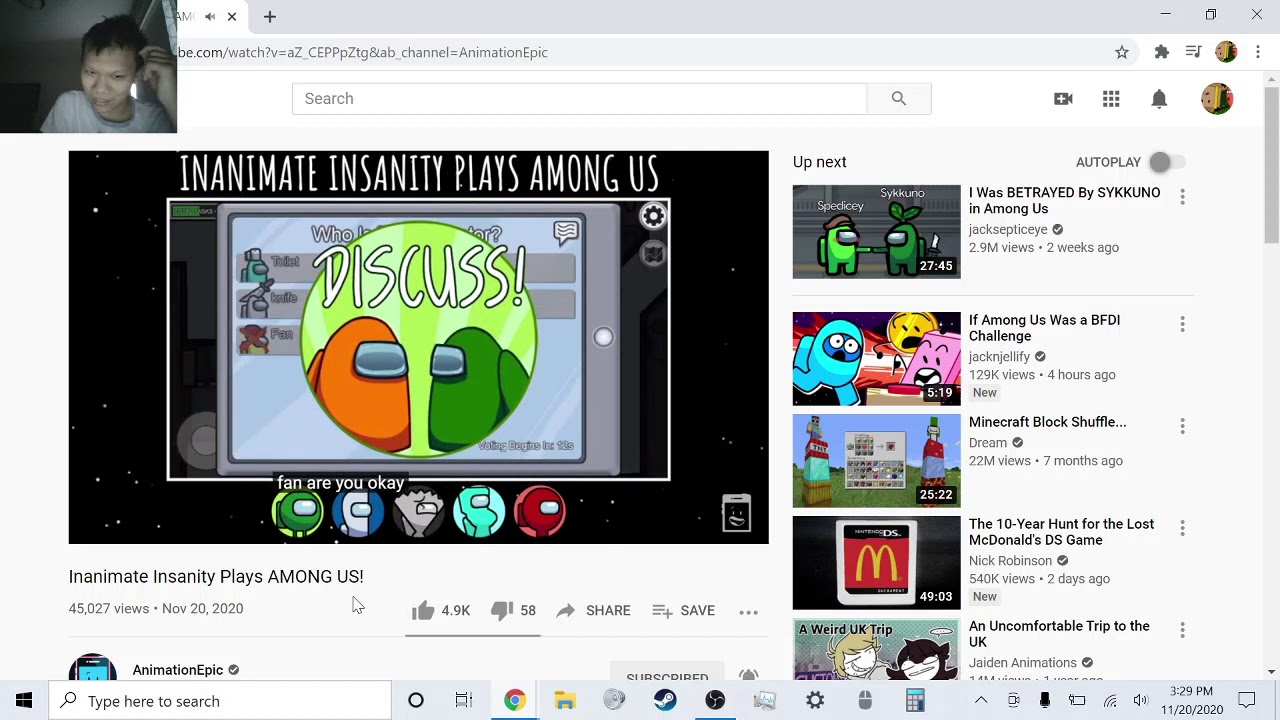Image resolution: width=1280 pixels, height=720 pixels.
Task: Open Wi-Fi network tray icon
Action: point(1110,701)
